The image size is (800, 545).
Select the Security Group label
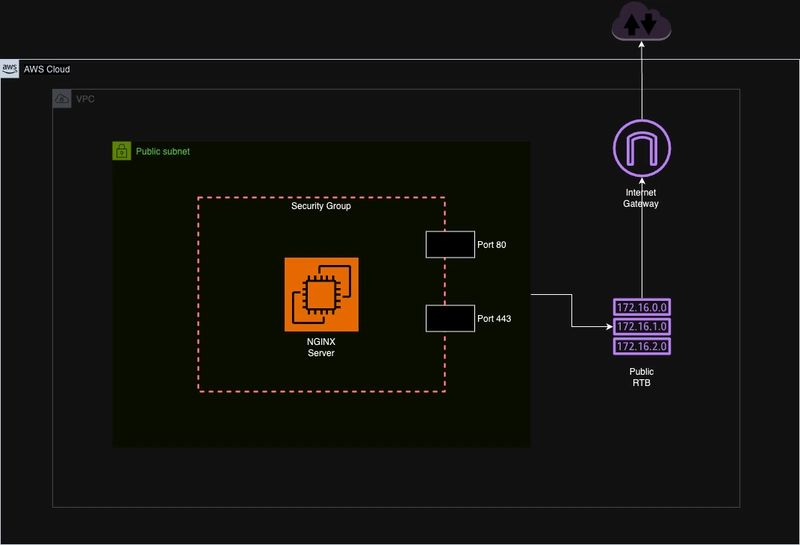point(321,206)
